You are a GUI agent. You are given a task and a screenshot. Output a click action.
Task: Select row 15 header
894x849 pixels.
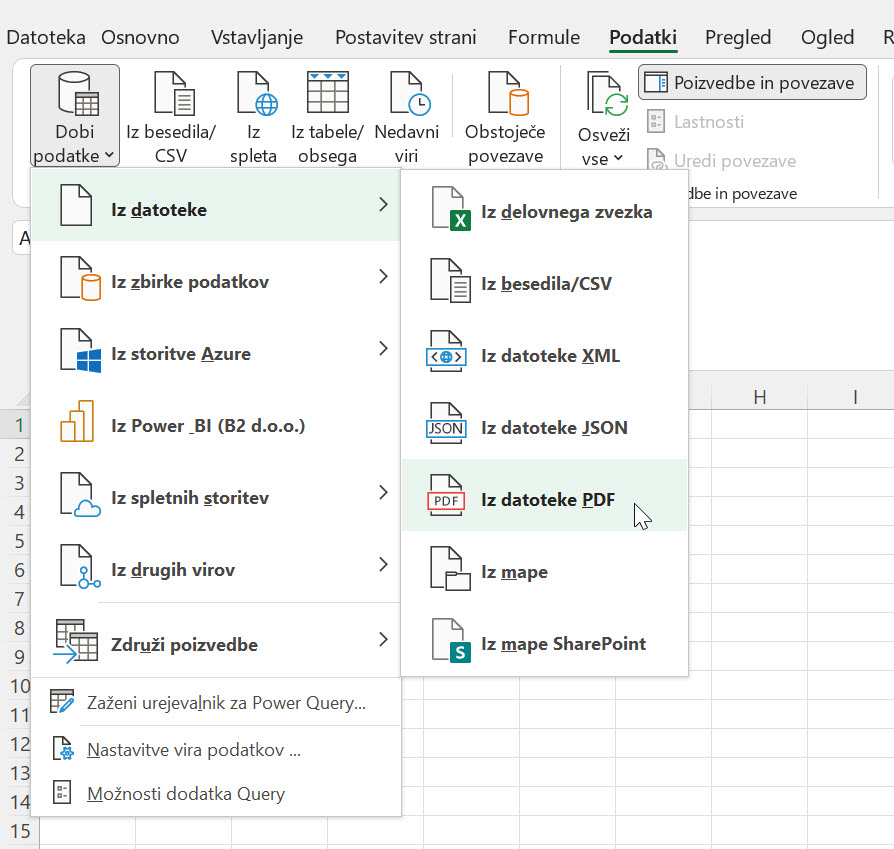[x=19, y=831]
